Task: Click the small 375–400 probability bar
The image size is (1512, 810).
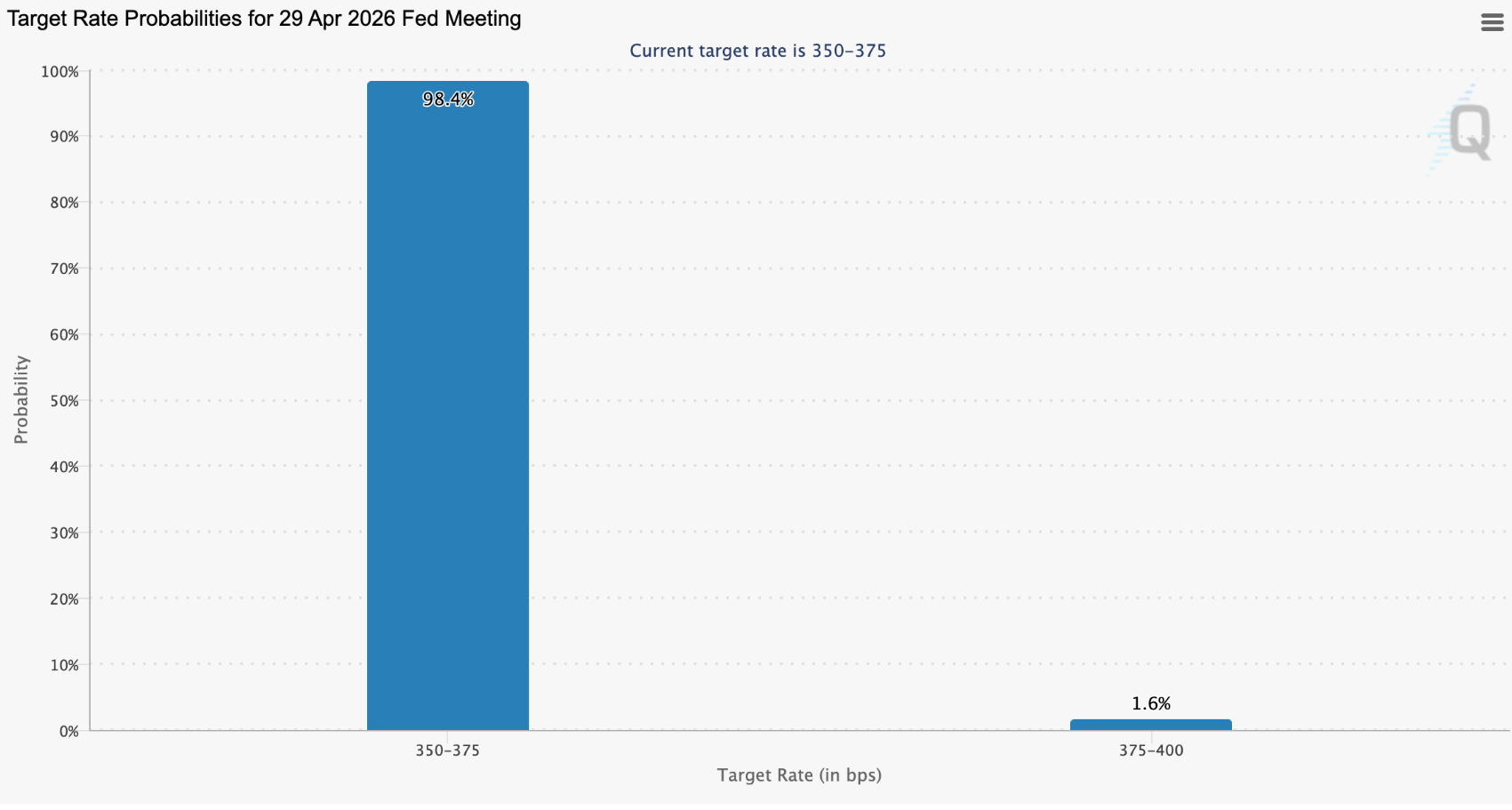Action: tap(1150, 725)
